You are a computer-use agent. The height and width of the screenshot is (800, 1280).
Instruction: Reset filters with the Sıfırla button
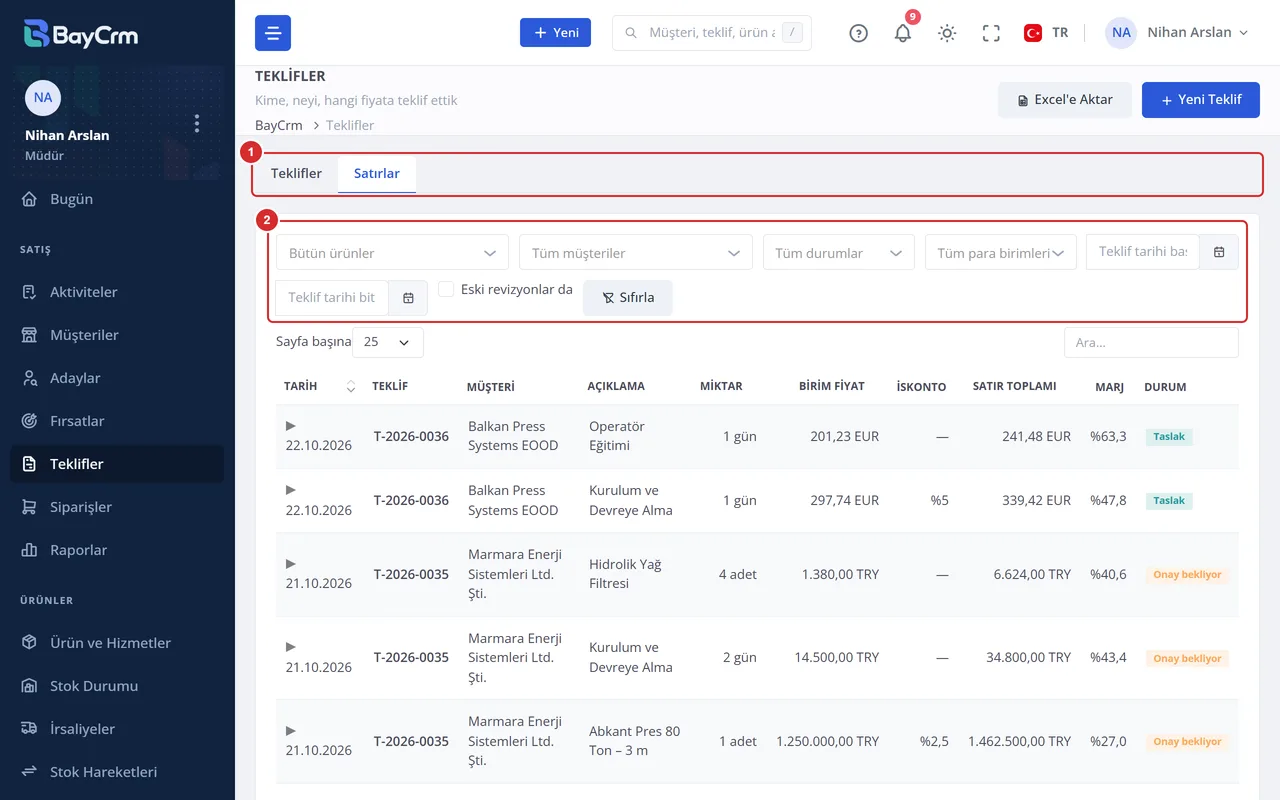click(x=628, y=298)
